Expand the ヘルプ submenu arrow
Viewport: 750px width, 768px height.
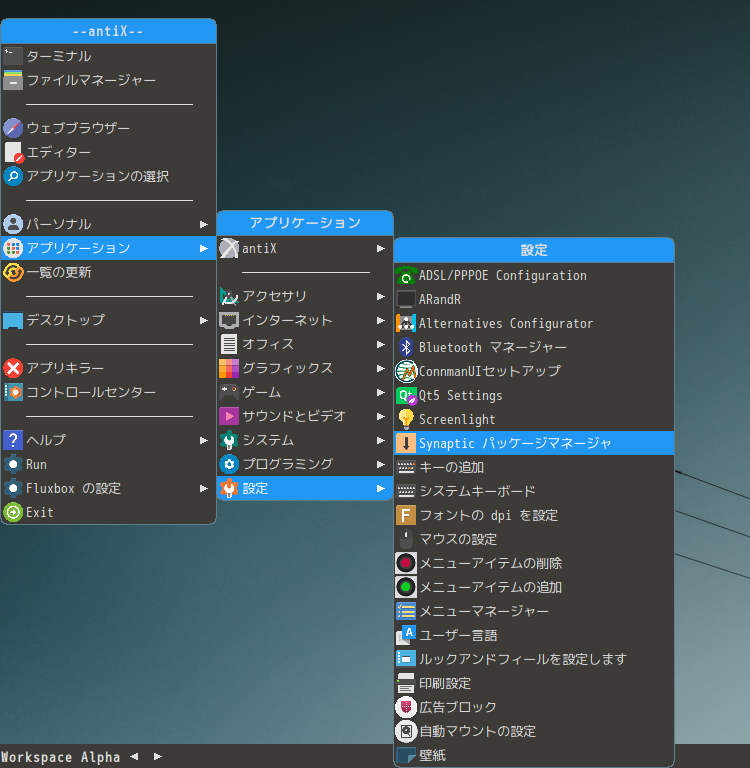tap(204, 440)
